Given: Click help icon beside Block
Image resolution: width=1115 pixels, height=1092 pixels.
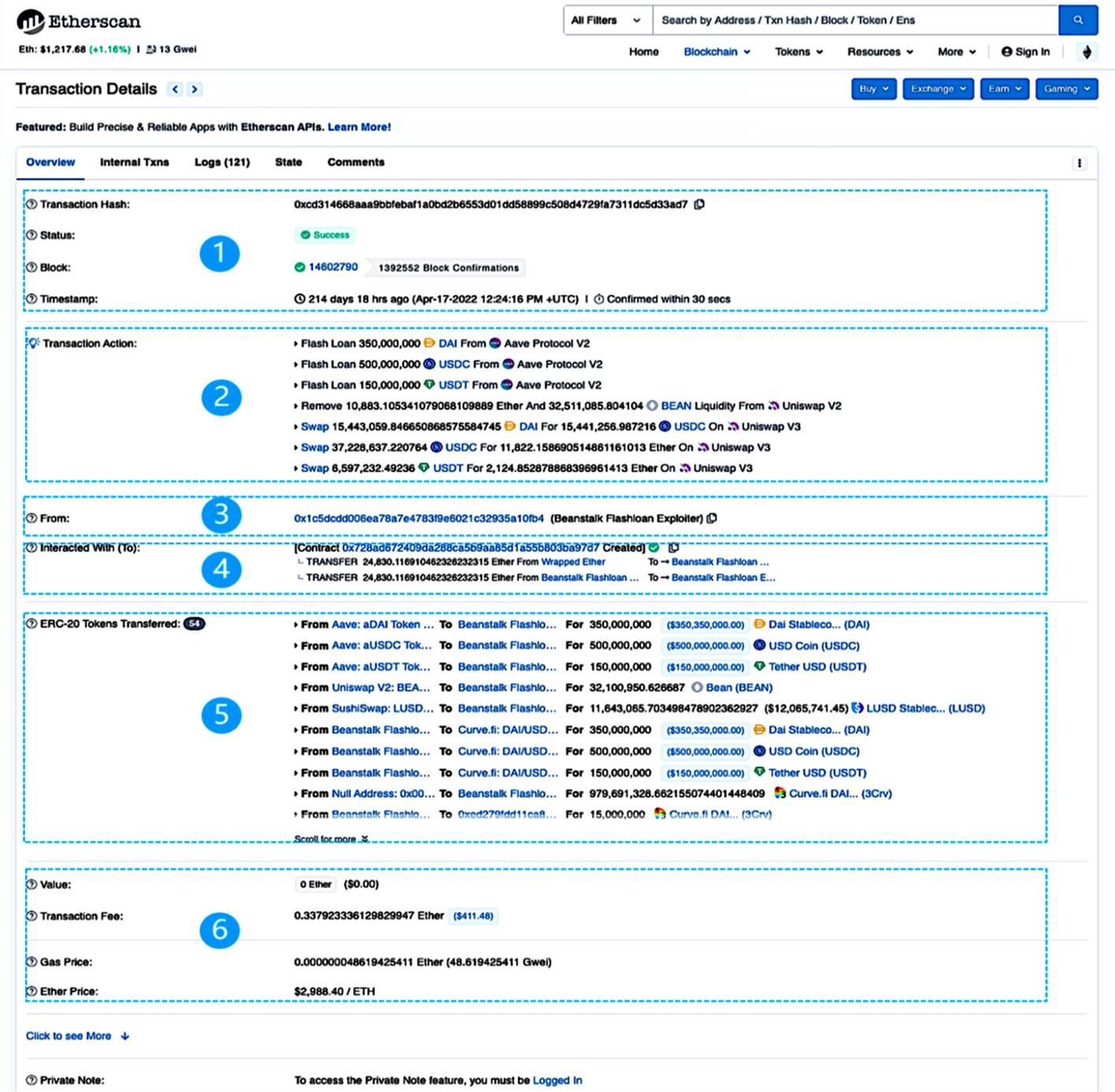Looking at the screenshot, I should [x=31, y=267].
